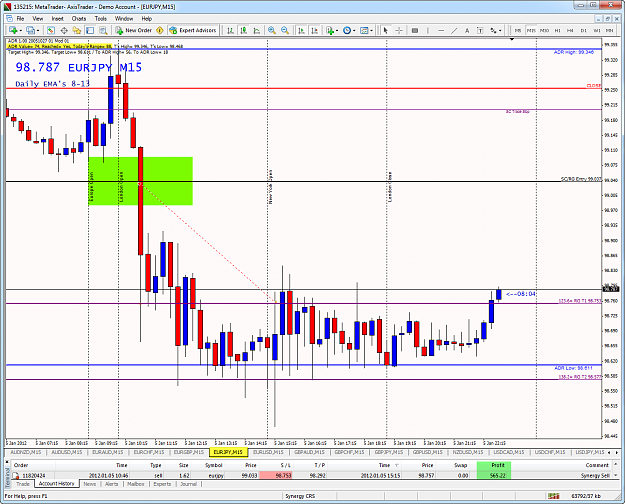
Task: Expand the templates dropdown arrow
Action: coord(371,30)
